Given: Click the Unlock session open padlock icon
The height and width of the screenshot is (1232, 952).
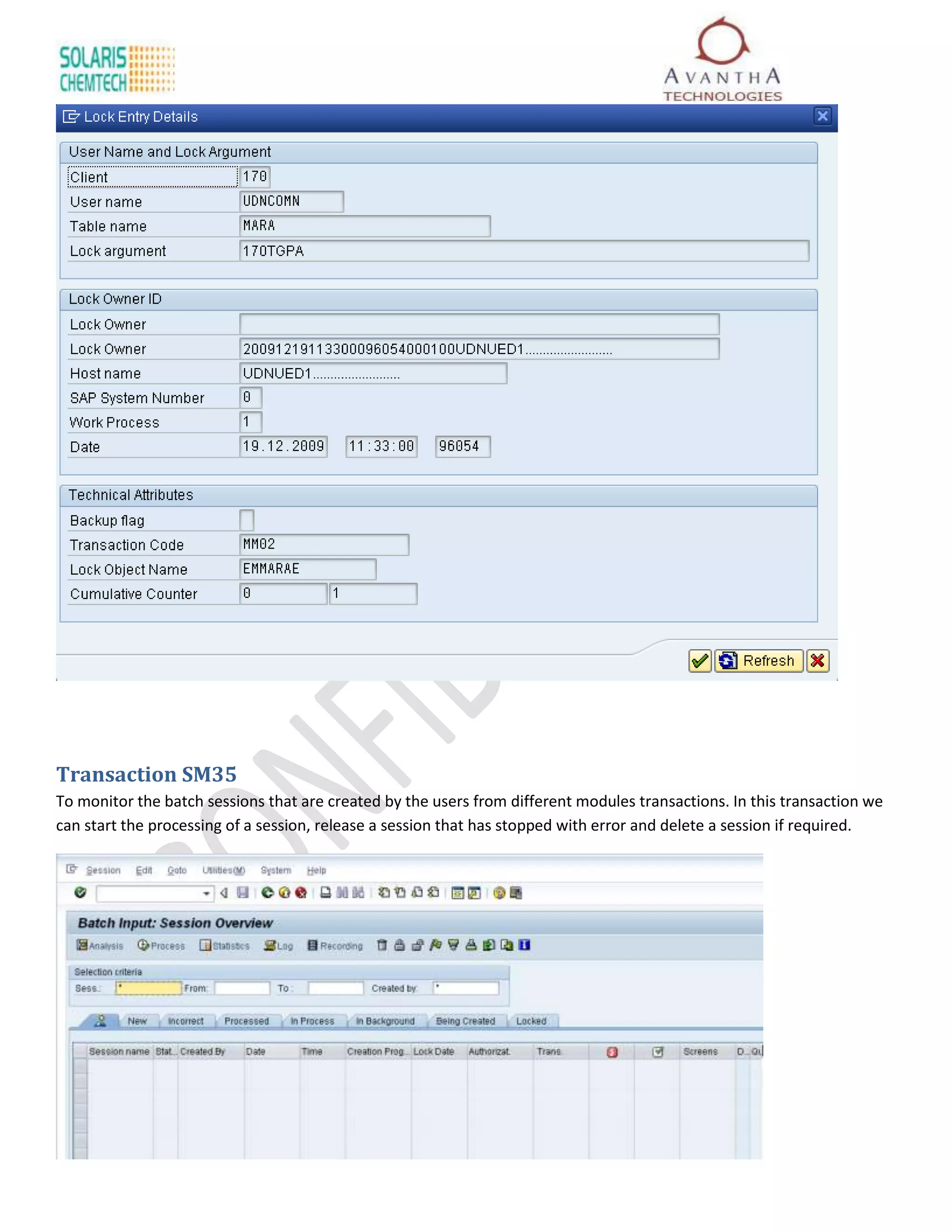Looking at the screenshot, I should (x=417, y=945).
